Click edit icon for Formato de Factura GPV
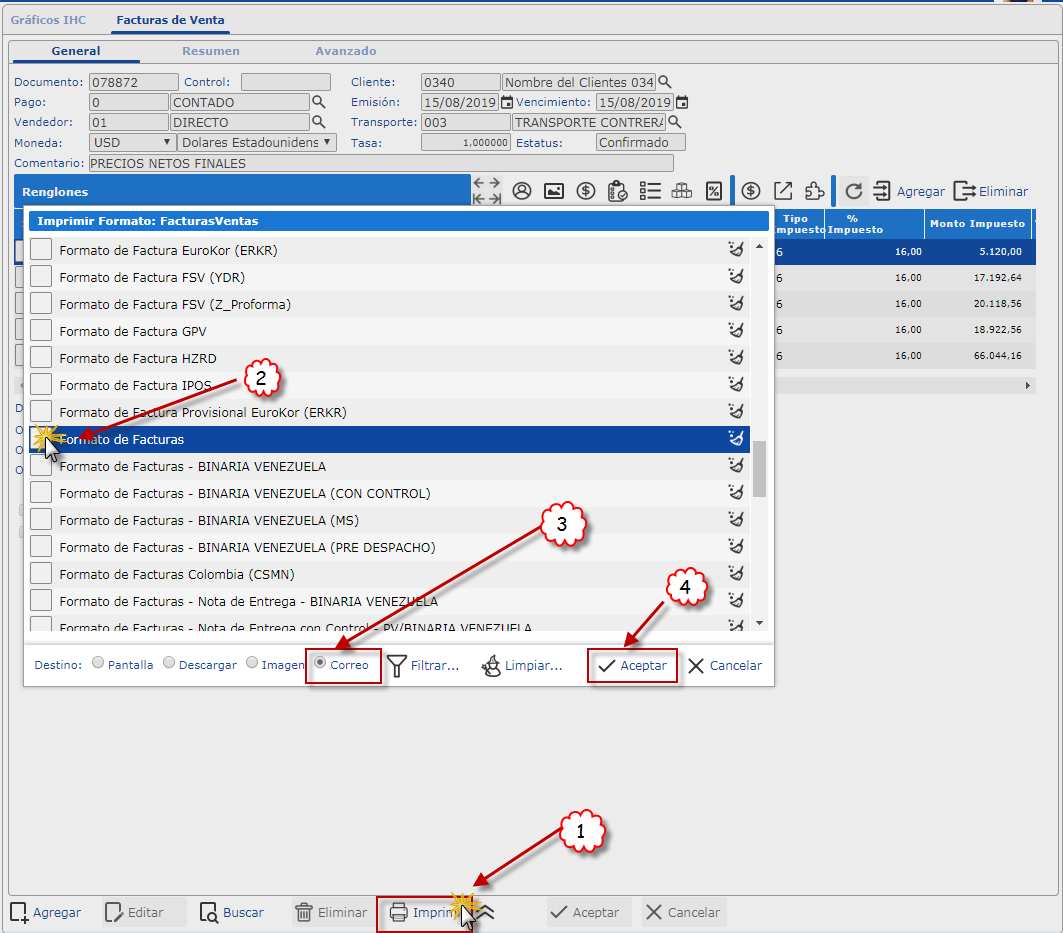Screen dimensions: 1063x933 [736, 331]
